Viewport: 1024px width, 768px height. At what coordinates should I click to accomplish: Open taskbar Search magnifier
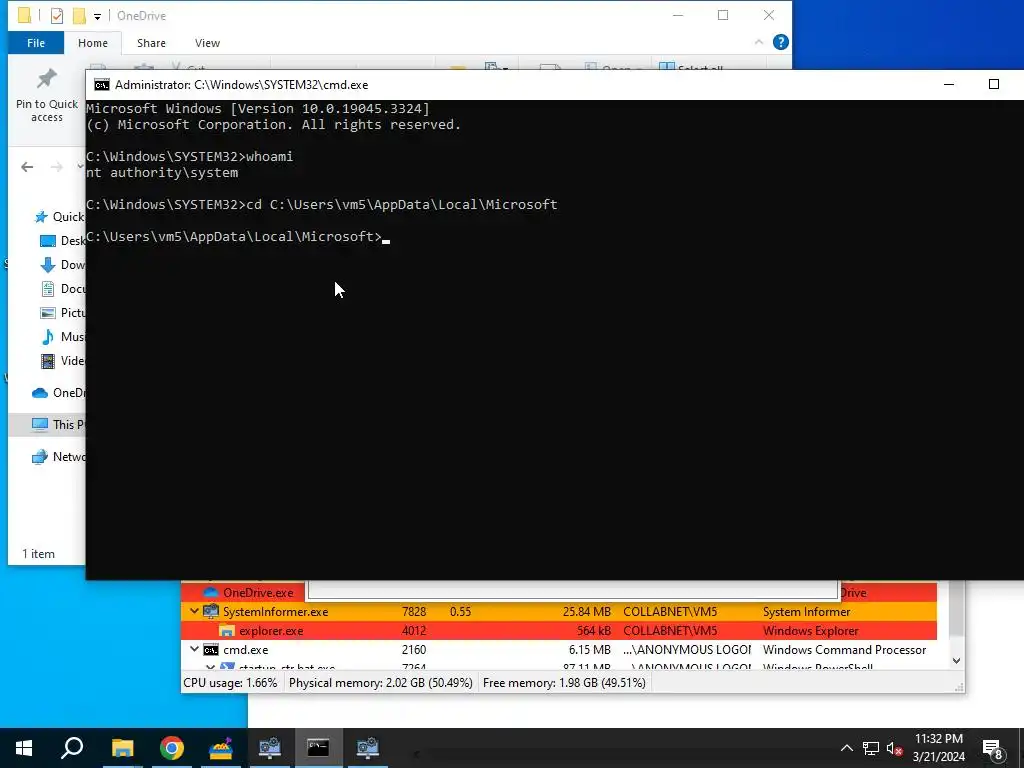72,748
